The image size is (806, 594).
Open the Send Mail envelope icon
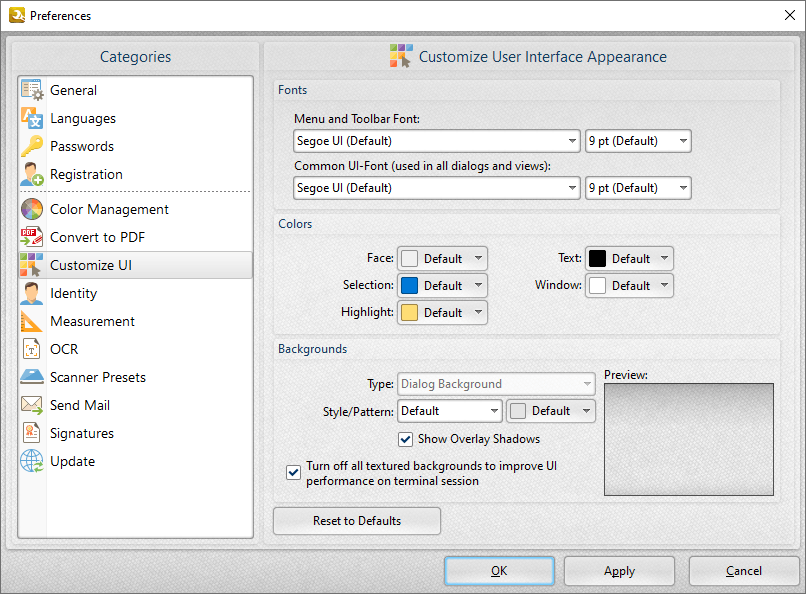pos(33,405)
